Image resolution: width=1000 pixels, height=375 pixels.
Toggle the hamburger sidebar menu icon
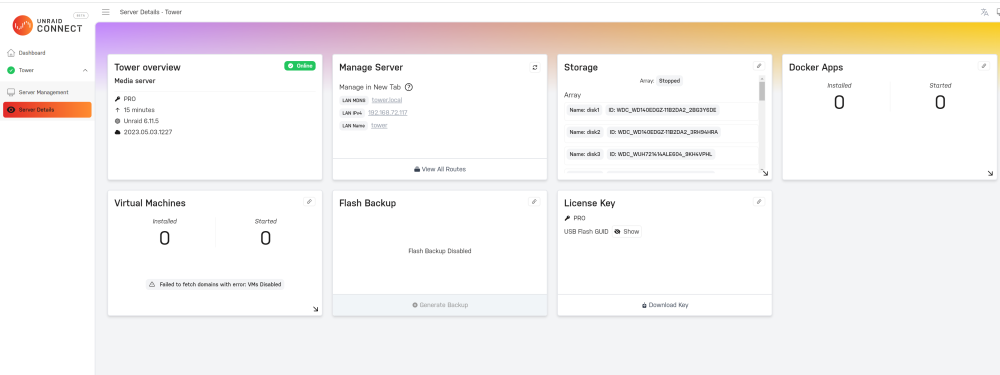(x=106, y=12)
